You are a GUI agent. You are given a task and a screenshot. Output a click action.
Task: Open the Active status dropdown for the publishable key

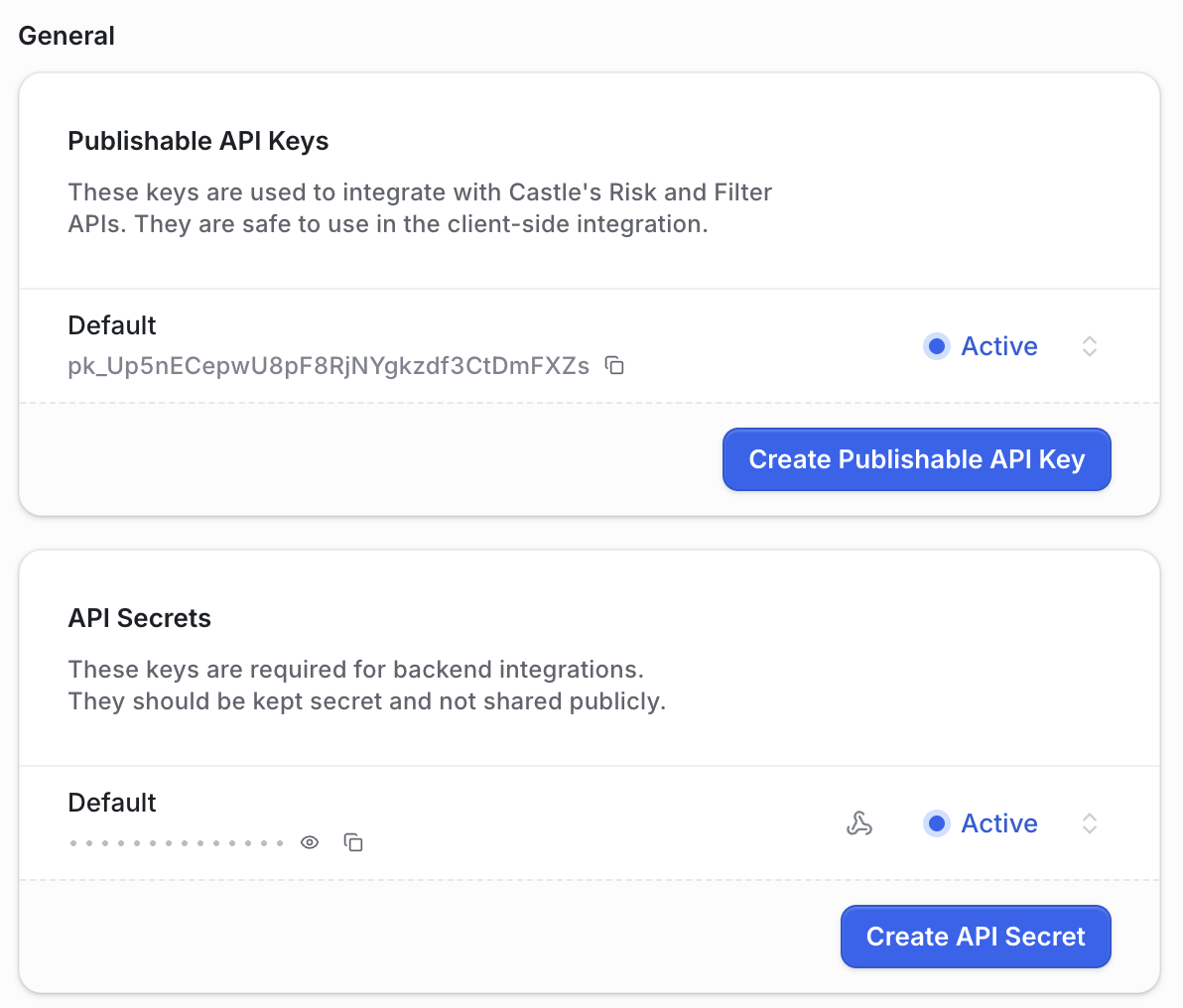click(x=1090, y=346)
